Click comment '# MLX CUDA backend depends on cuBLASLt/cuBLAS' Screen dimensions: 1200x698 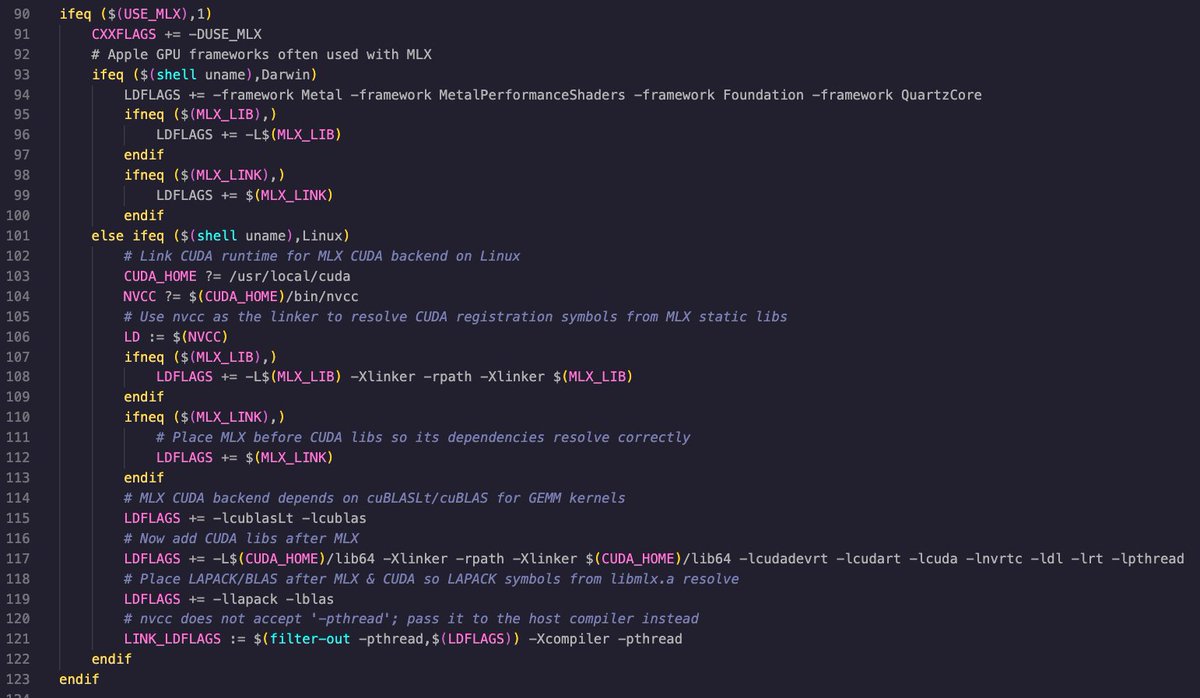coord(375,497)
